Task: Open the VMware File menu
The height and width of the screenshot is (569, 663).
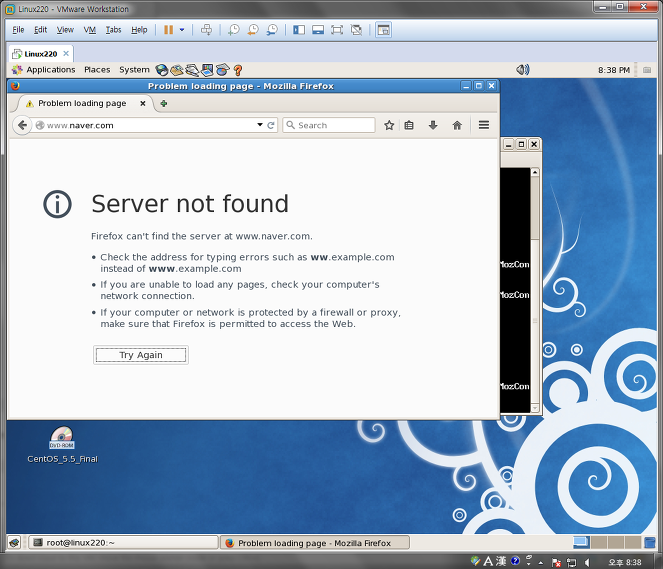Action: [x=18, y=30]
